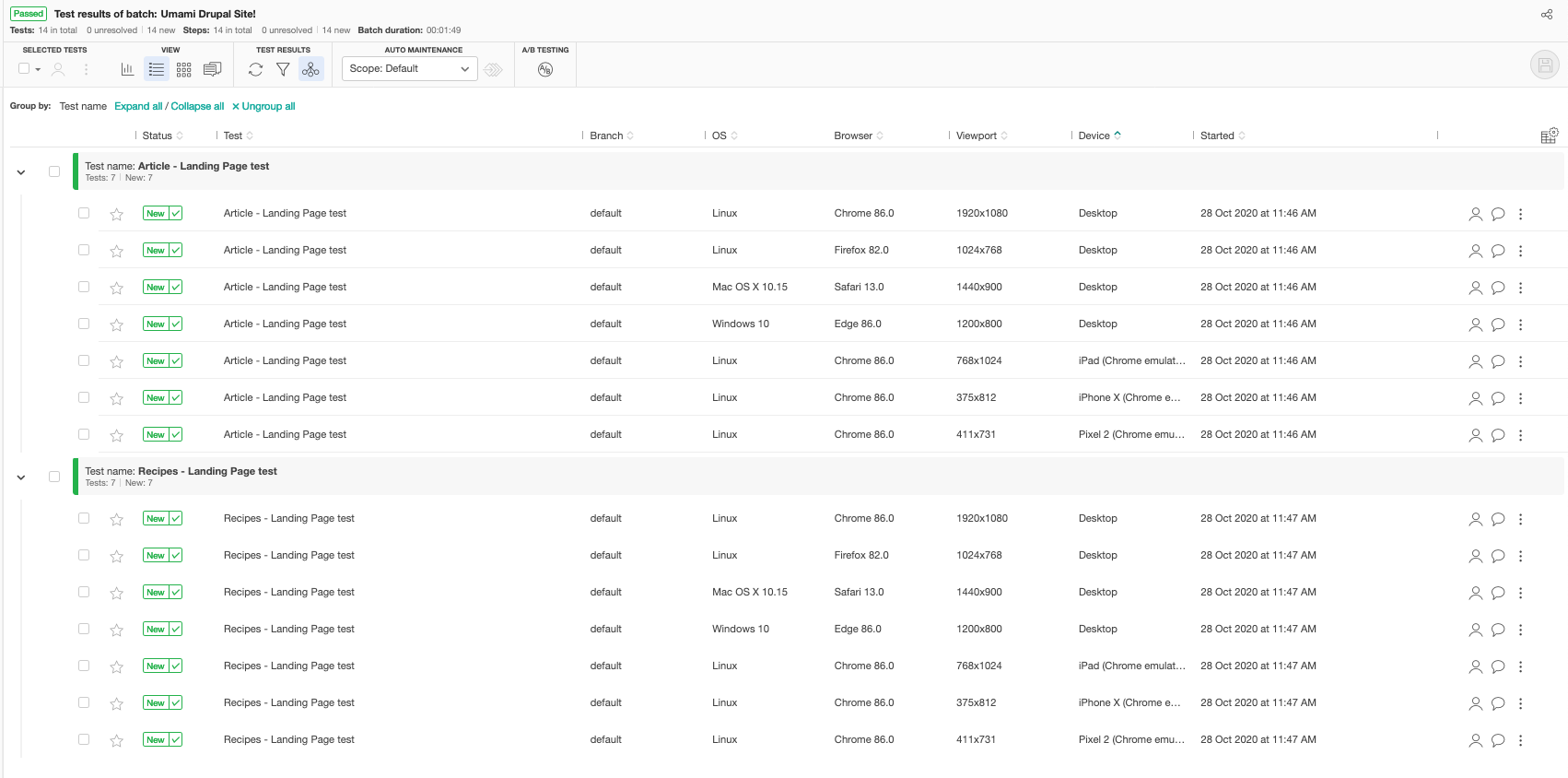This screenshot has height=778, width=1568.
Task: Click the Expand all link
Action: pos(138,106)
